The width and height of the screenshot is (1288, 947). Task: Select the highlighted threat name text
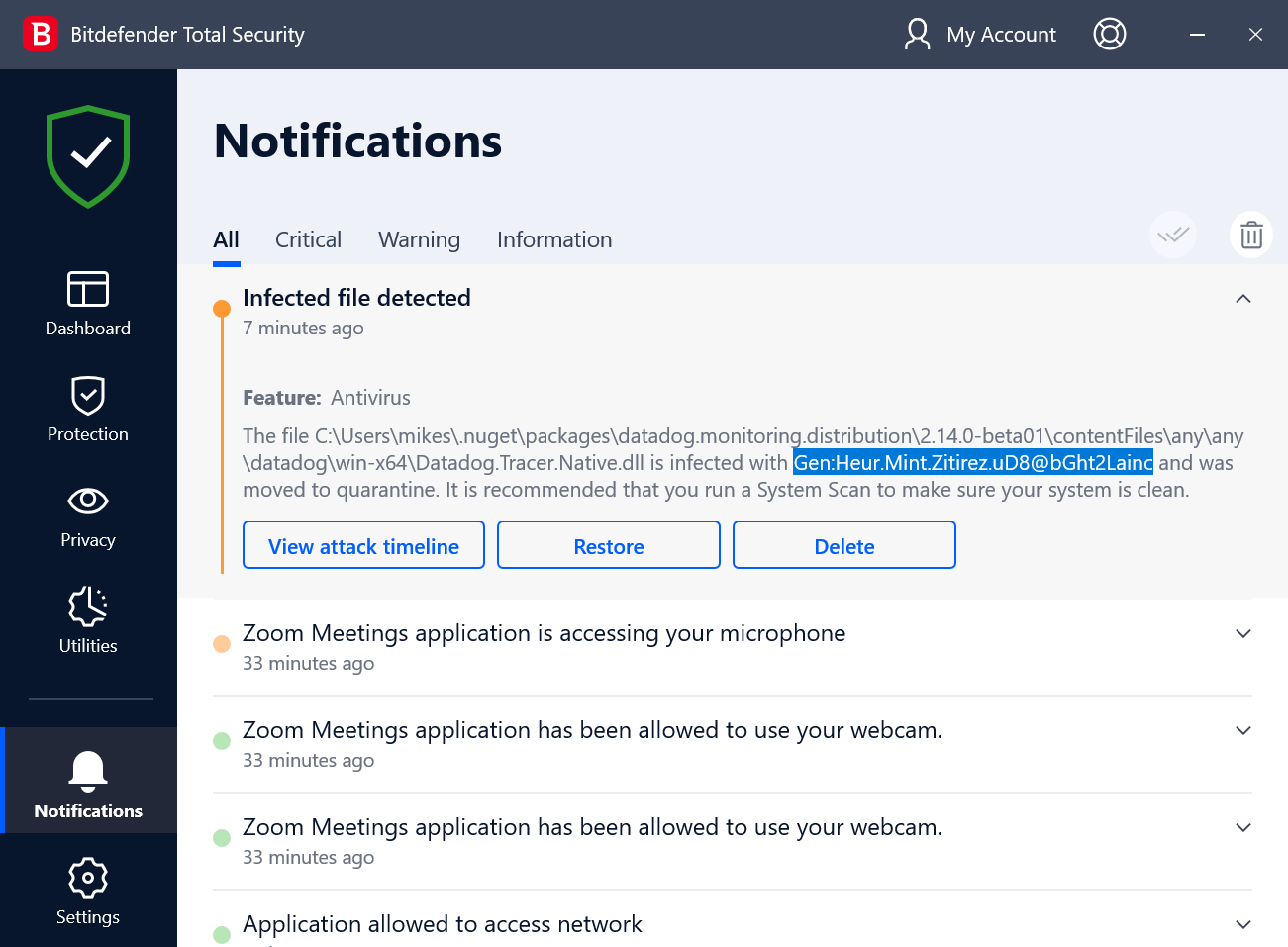coord(971,462)
